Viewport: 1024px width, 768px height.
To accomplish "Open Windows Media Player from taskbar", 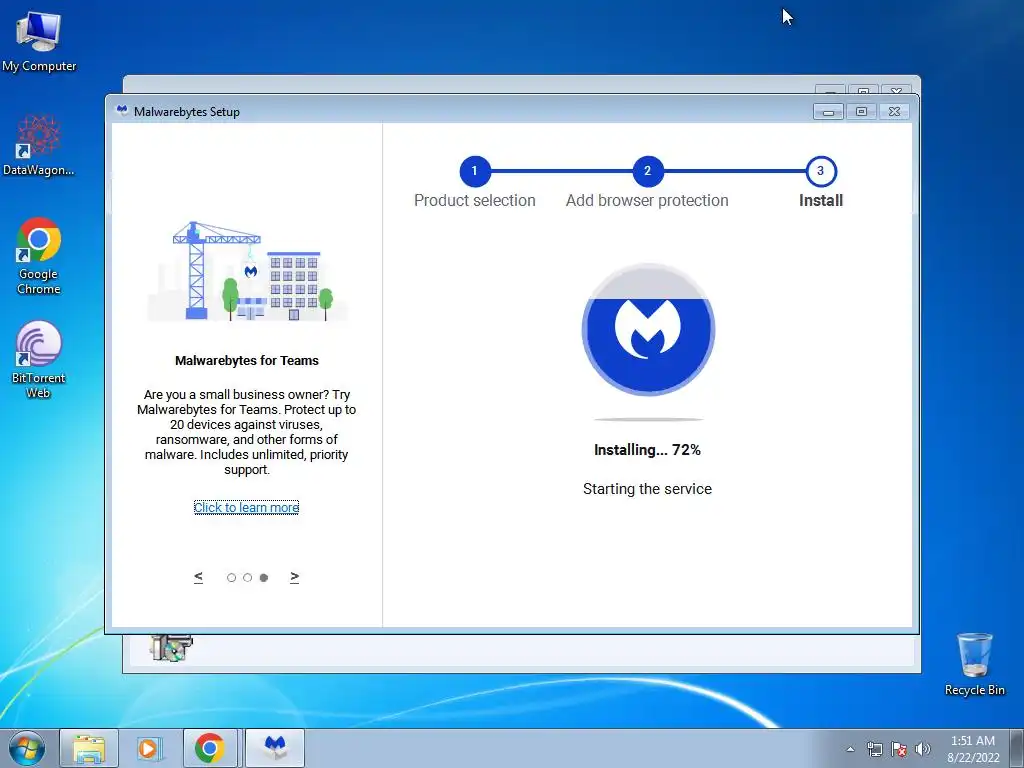I will pyautogui.click(x=149, y=748).
